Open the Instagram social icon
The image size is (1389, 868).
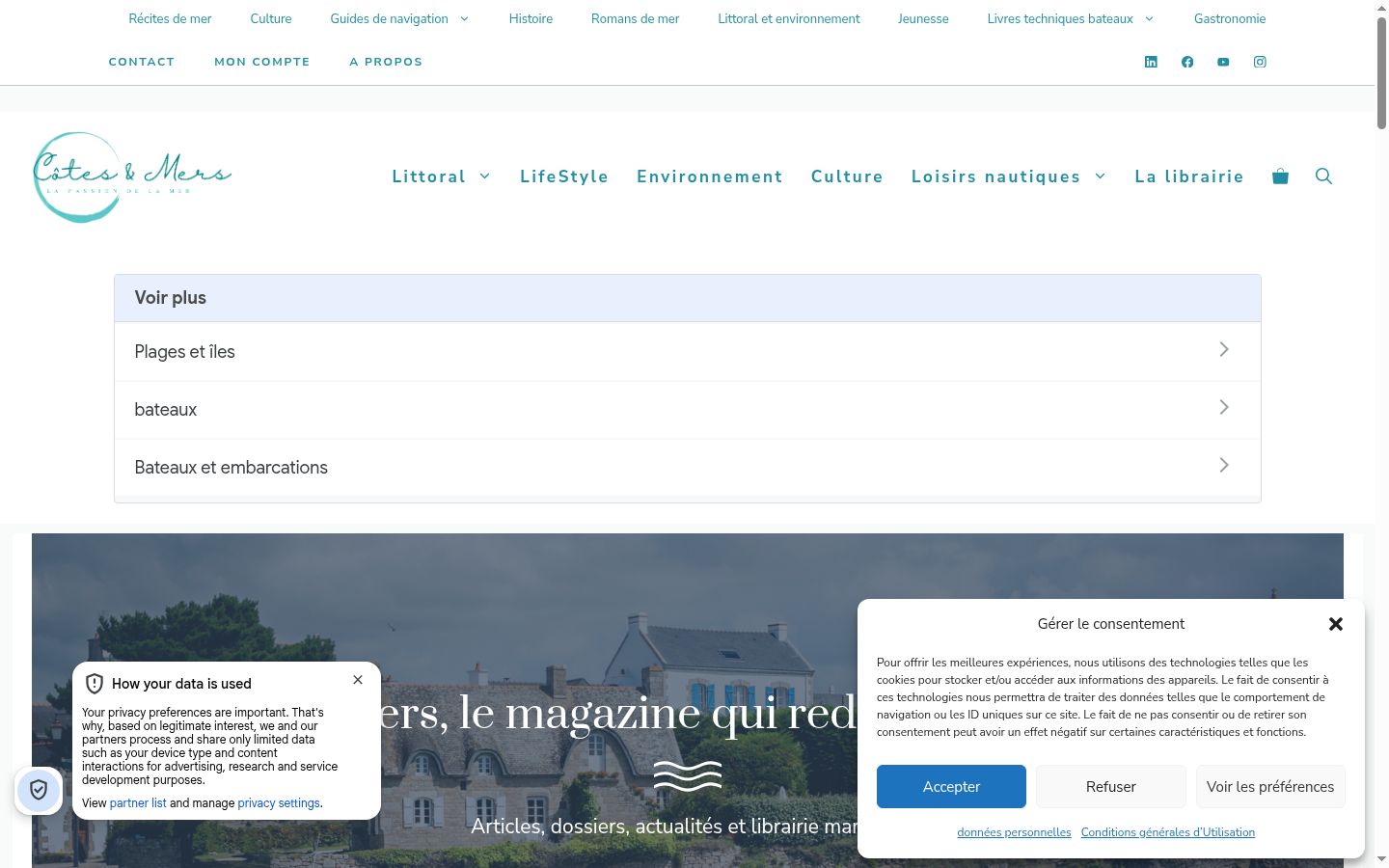pyautogui.click(x=1260, y=62)
